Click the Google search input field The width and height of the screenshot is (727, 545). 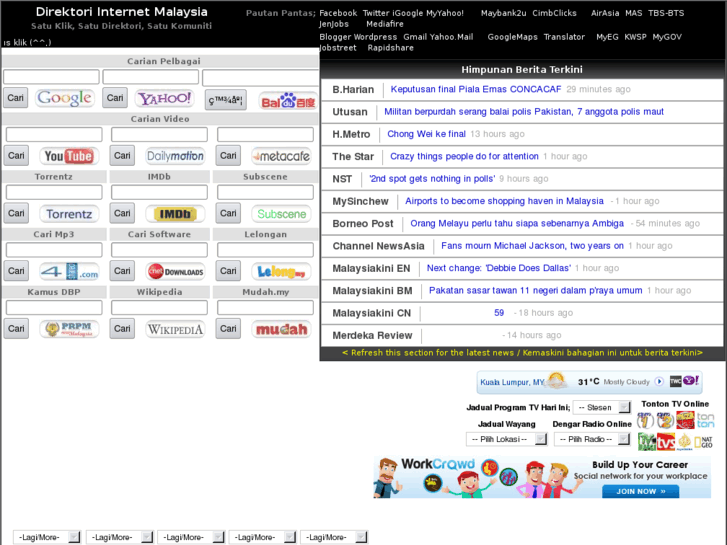pyautogui.click(x=51, y=77)
